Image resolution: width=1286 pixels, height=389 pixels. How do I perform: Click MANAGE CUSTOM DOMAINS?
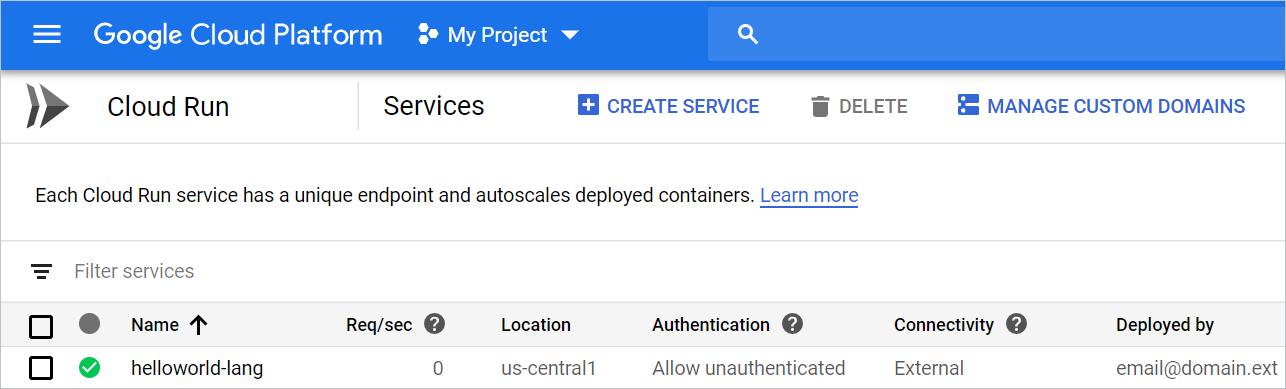tap(1101, 106)
